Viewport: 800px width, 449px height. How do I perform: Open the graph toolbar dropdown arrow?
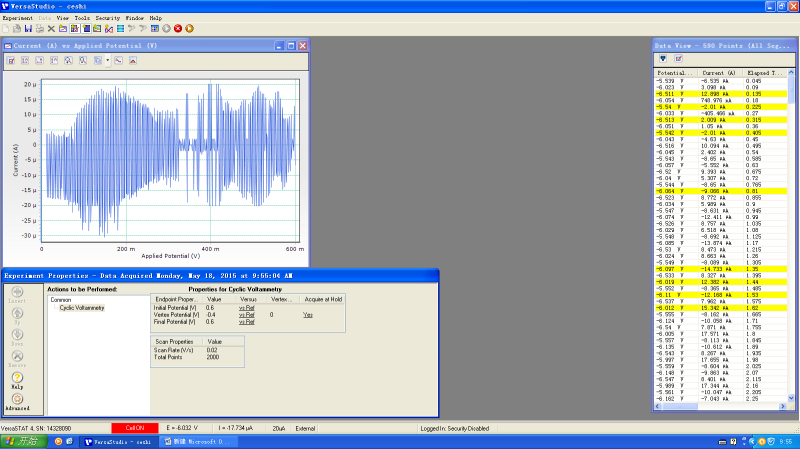pos(108,60)
